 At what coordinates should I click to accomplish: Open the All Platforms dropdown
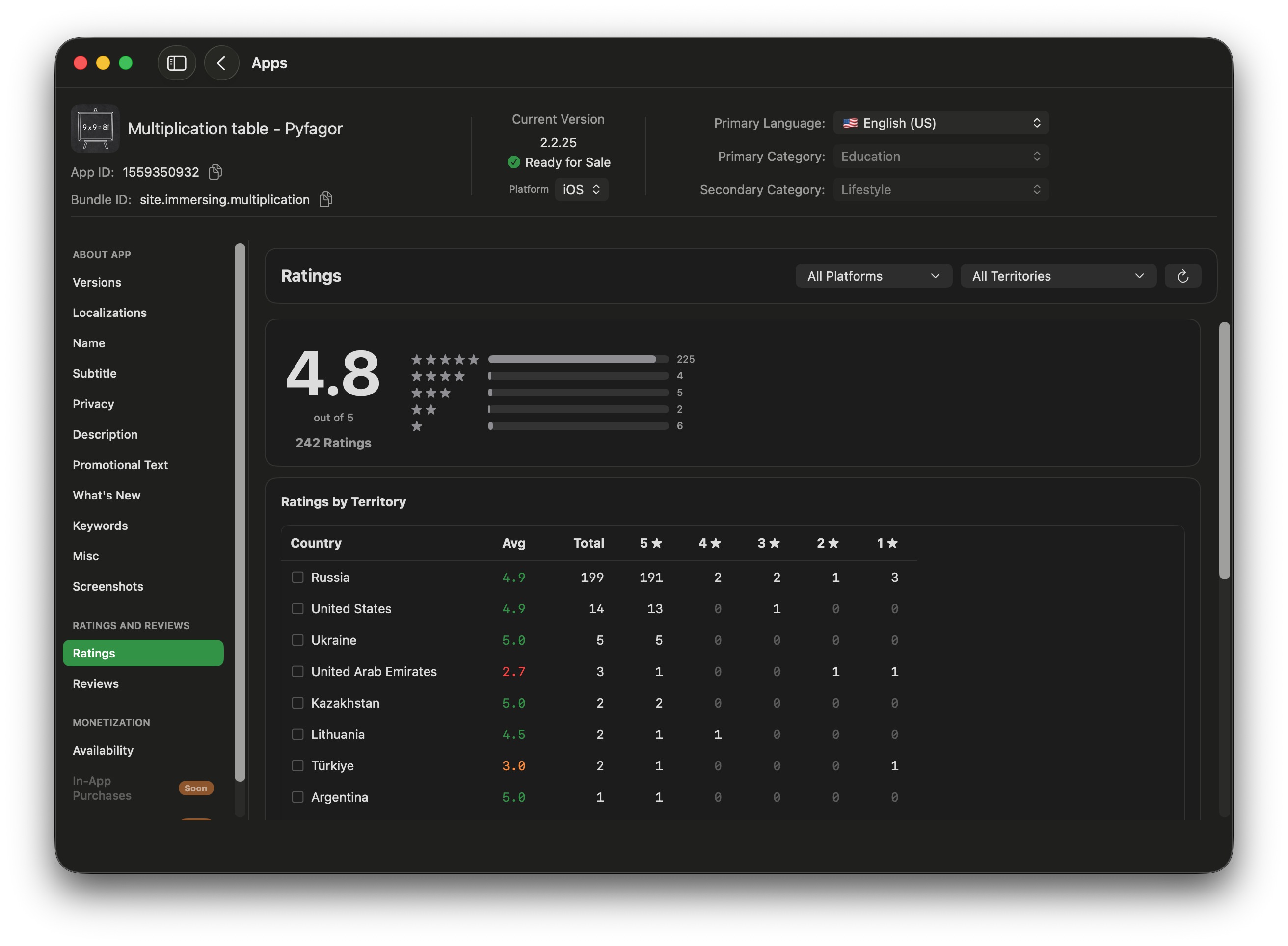coord(873,275)
